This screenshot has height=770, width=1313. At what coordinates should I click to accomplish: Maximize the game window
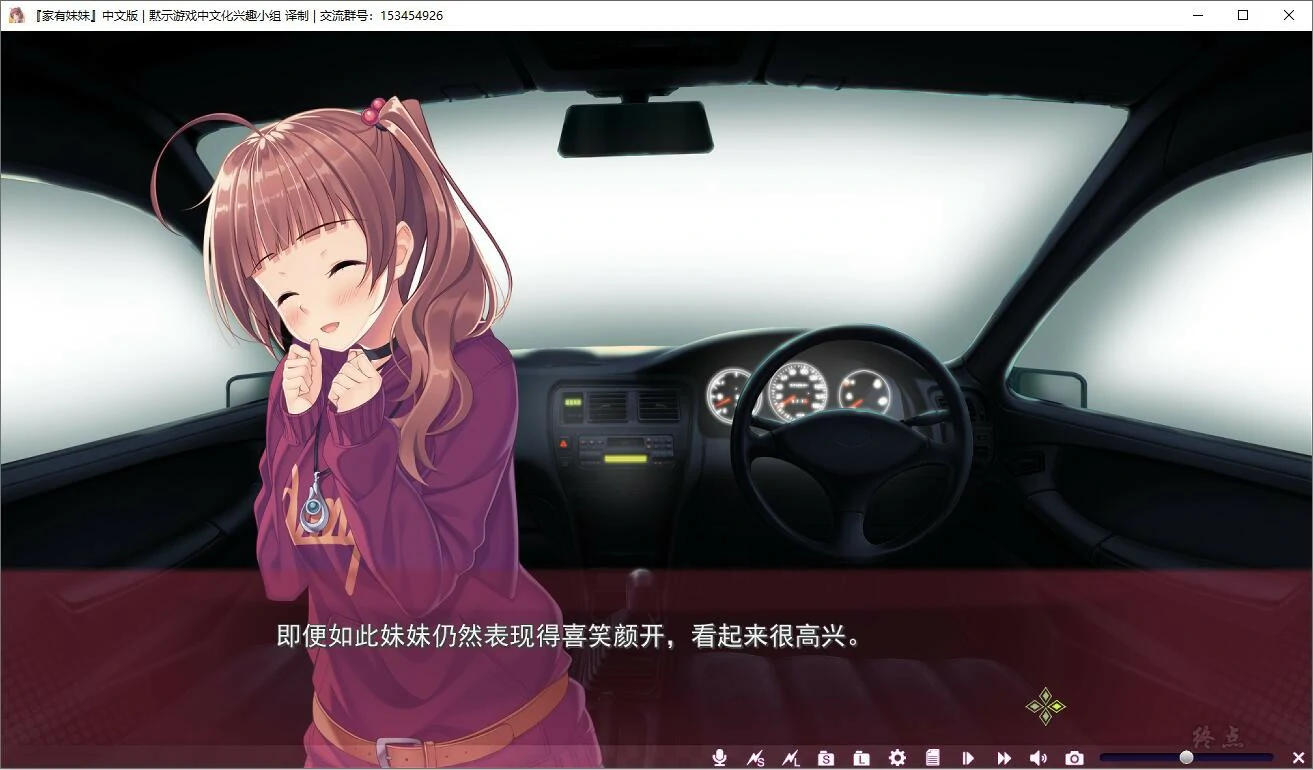click(x=1242, y=14)
